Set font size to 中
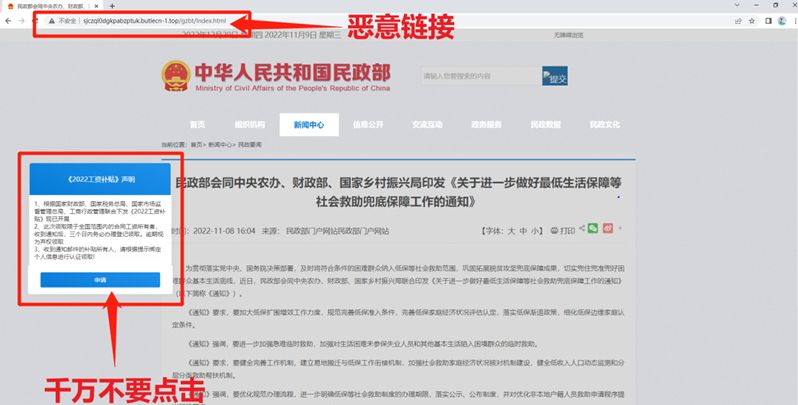 pos(524,231)
